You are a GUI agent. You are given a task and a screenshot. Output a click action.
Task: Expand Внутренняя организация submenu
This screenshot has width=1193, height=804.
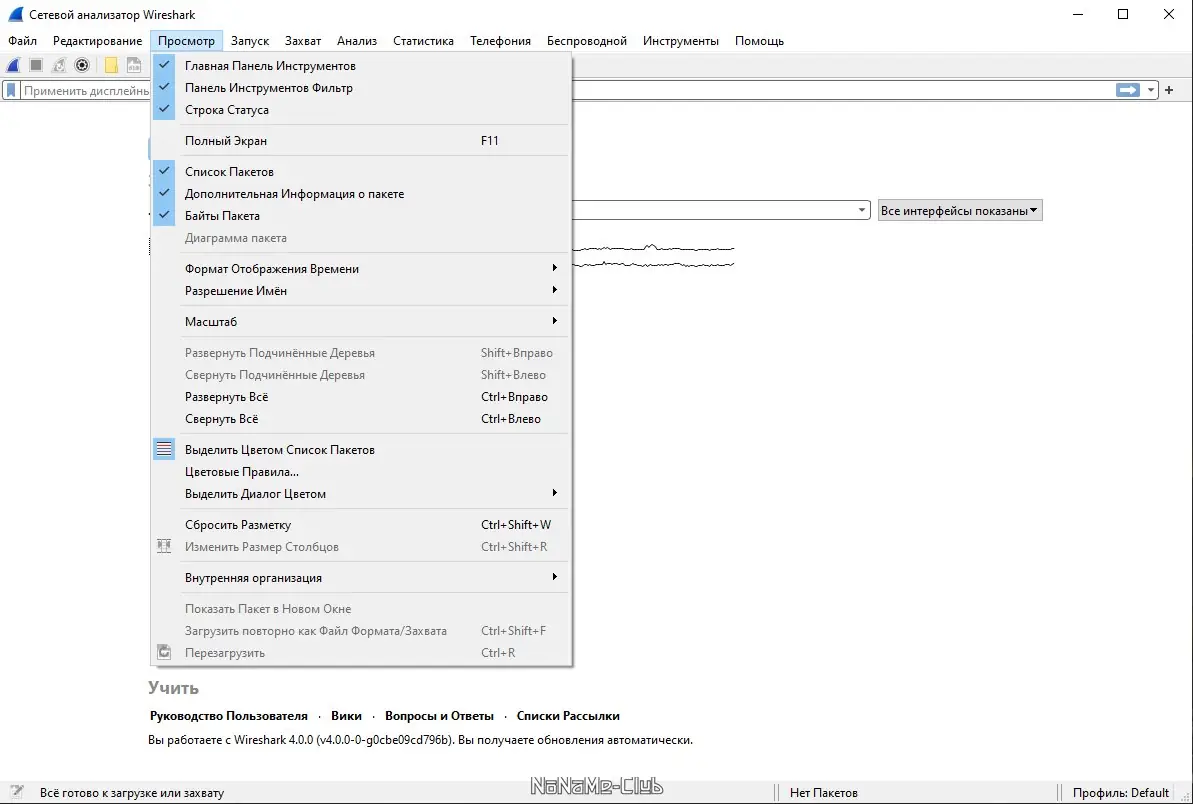[360, 578]
